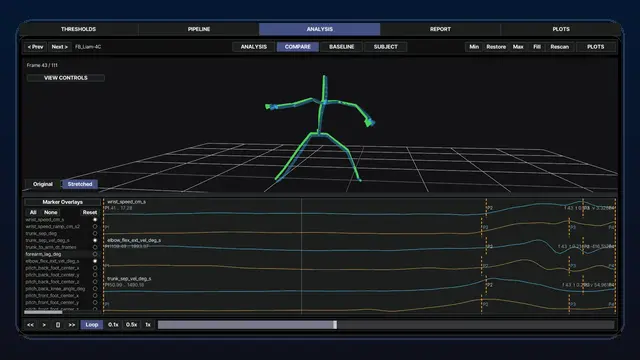Click the elbow_flex_ext_vel_deg_s plot title

(134, 240)
